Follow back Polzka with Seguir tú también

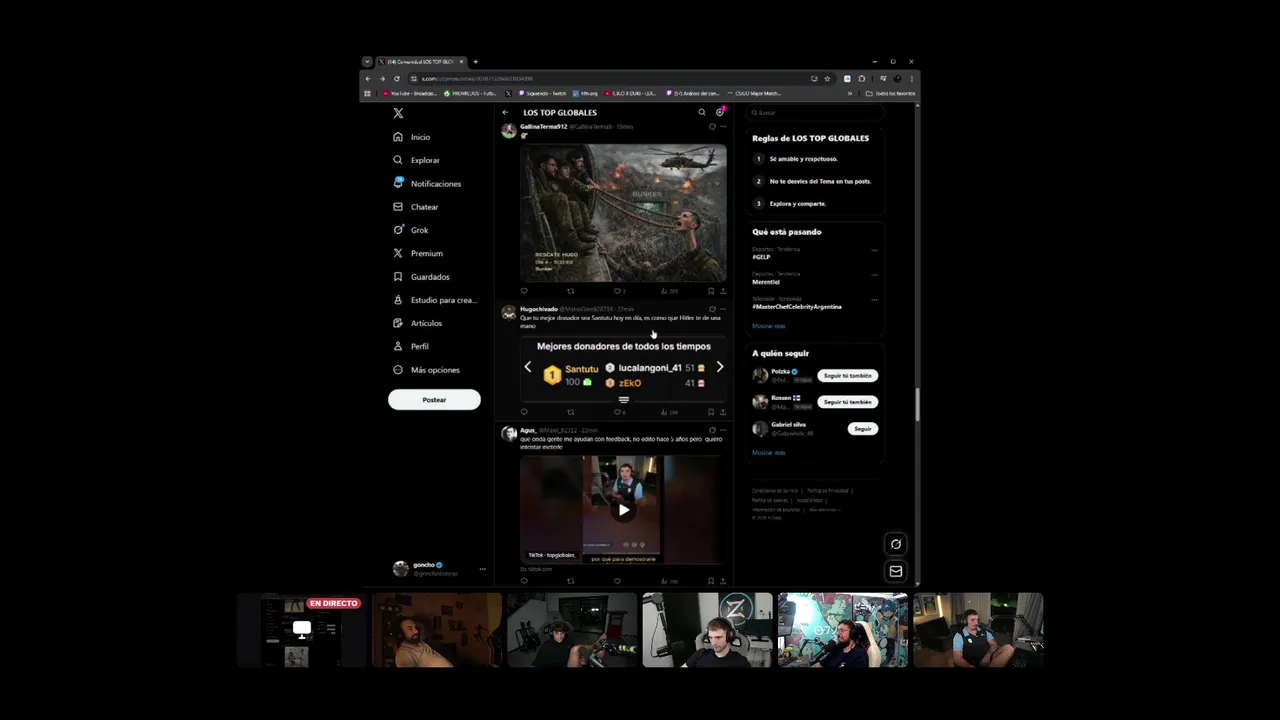[847, 376]
